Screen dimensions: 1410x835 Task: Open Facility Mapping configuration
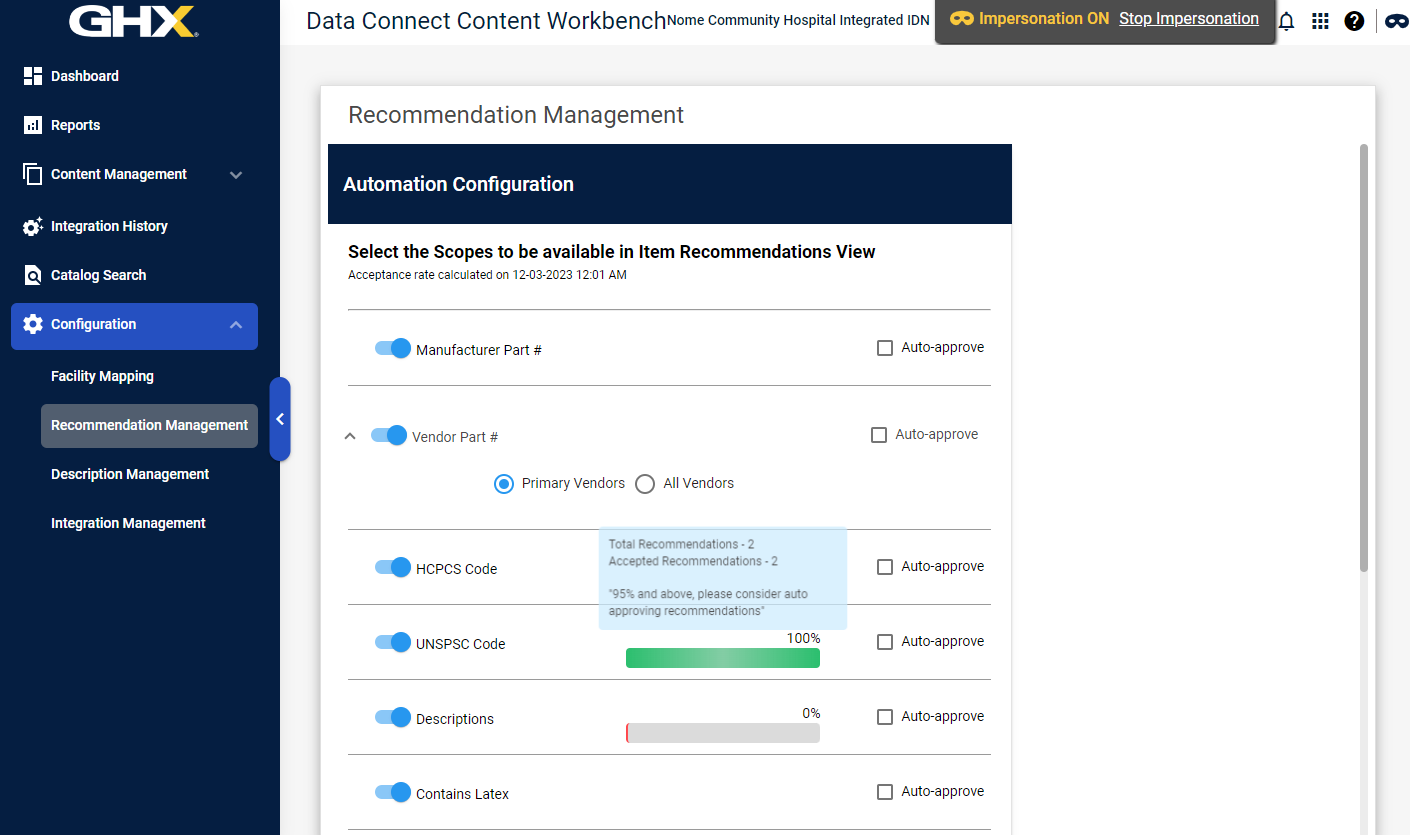102,376
